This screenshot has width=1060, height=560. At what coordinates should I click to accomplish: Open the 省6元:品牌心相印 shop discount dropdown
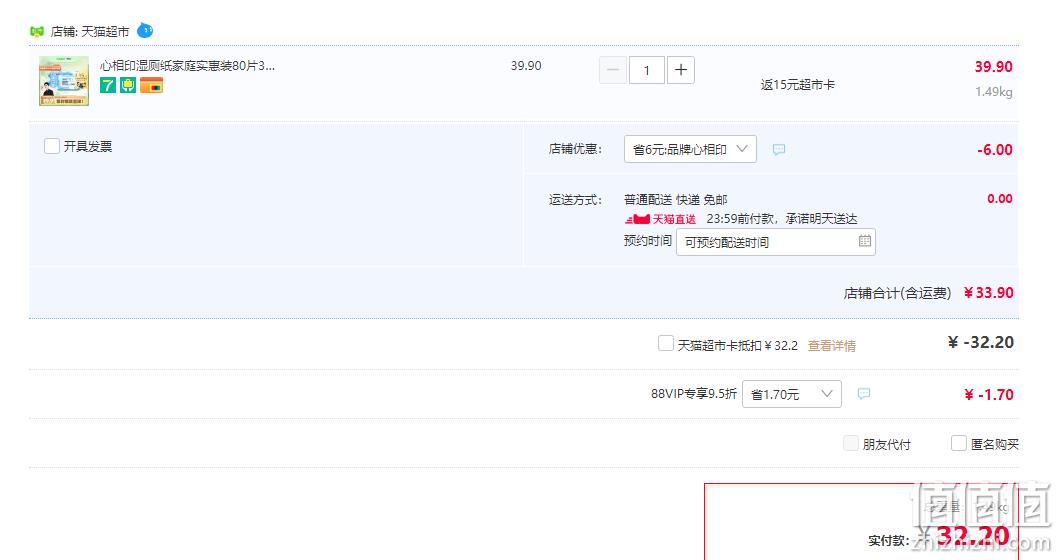(690, 149)
